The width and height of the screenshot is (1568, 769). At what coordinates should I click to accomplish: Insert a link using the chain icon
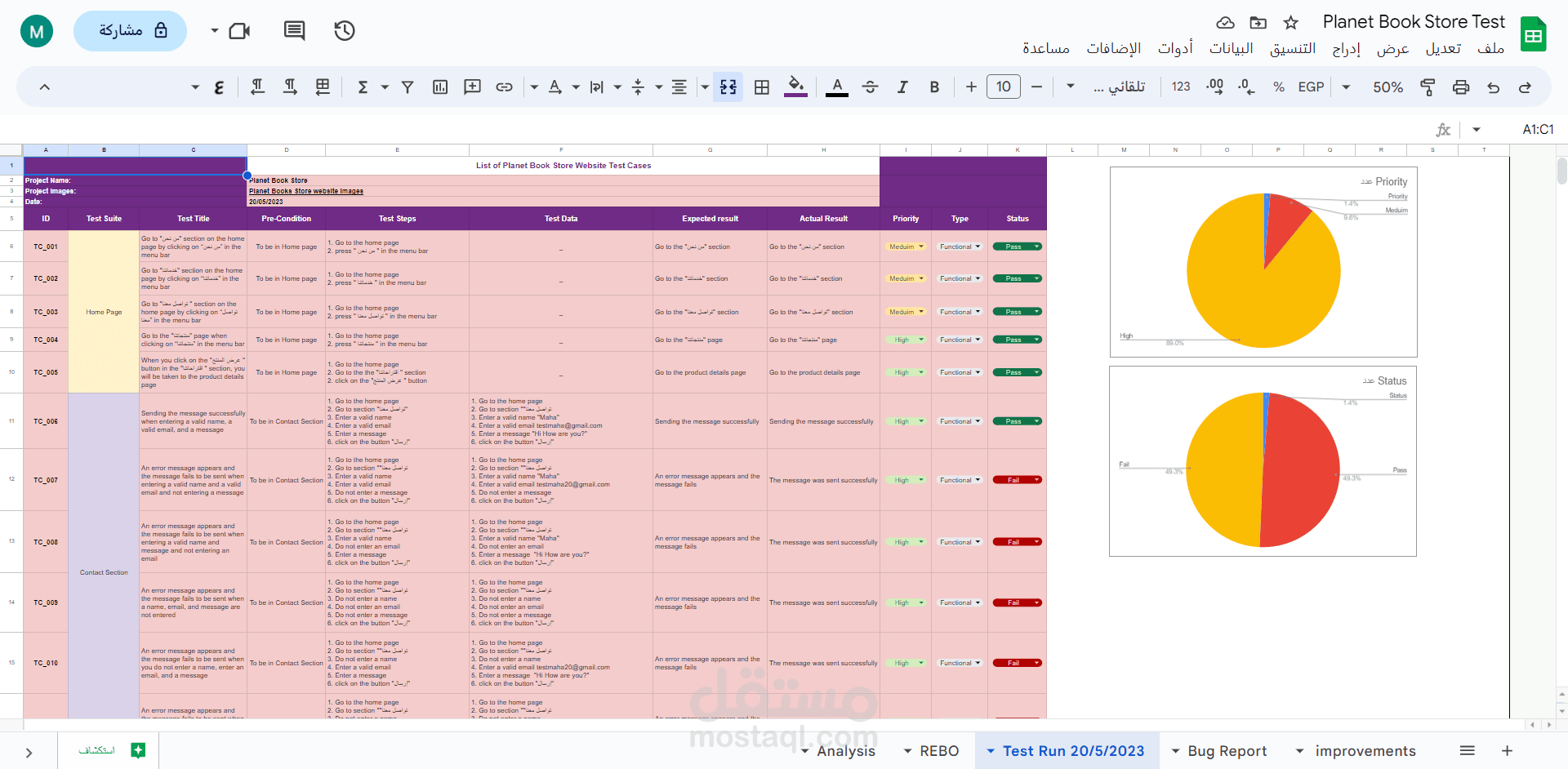(505, 87)
